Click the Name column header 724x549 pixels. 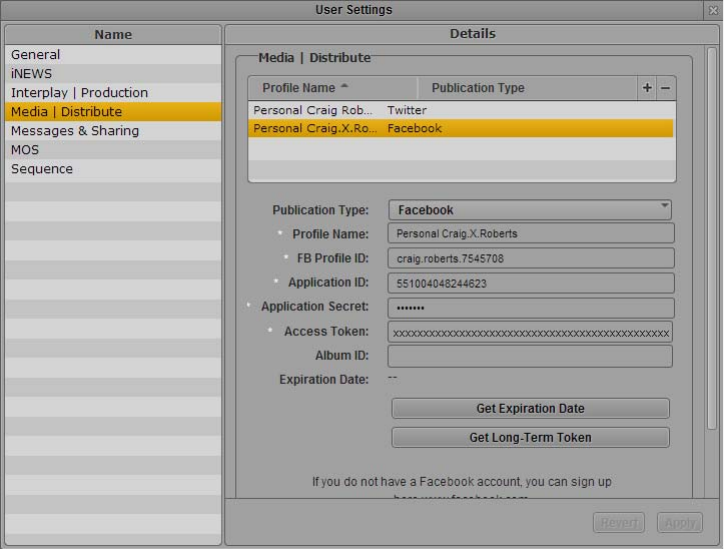pyautogui.click(x=113, y=35)
